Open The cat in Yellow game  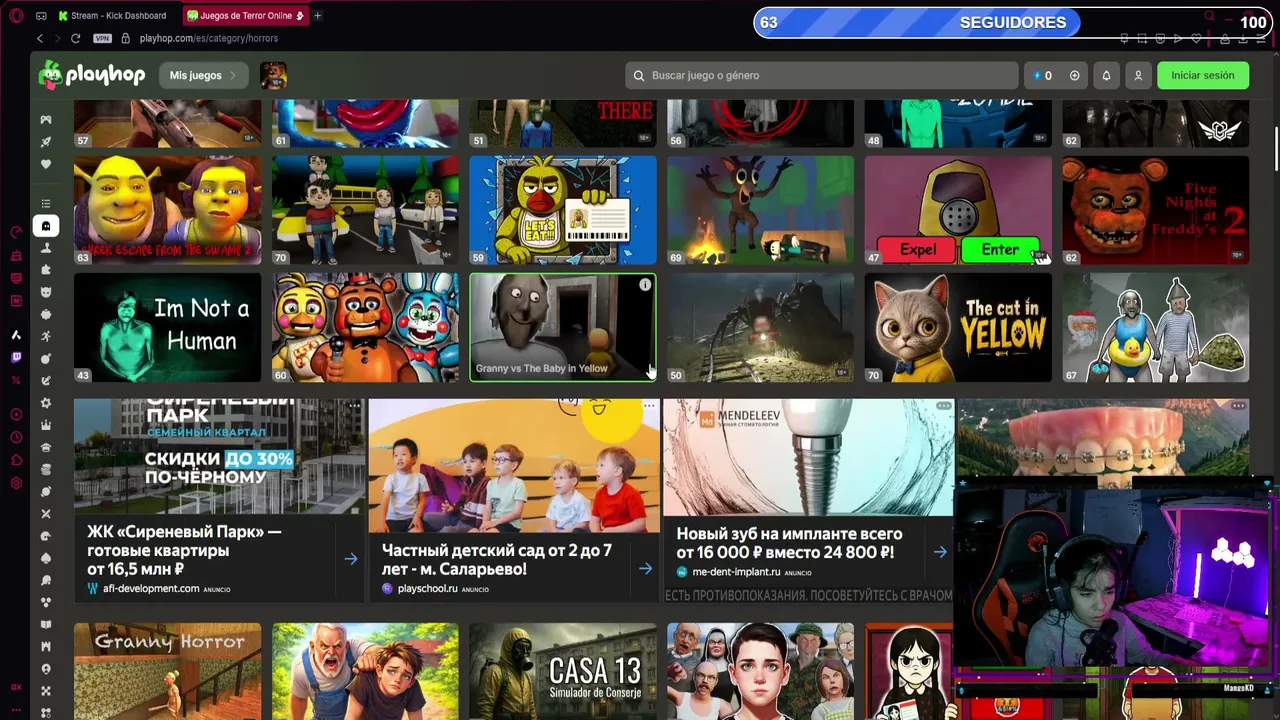958,328
